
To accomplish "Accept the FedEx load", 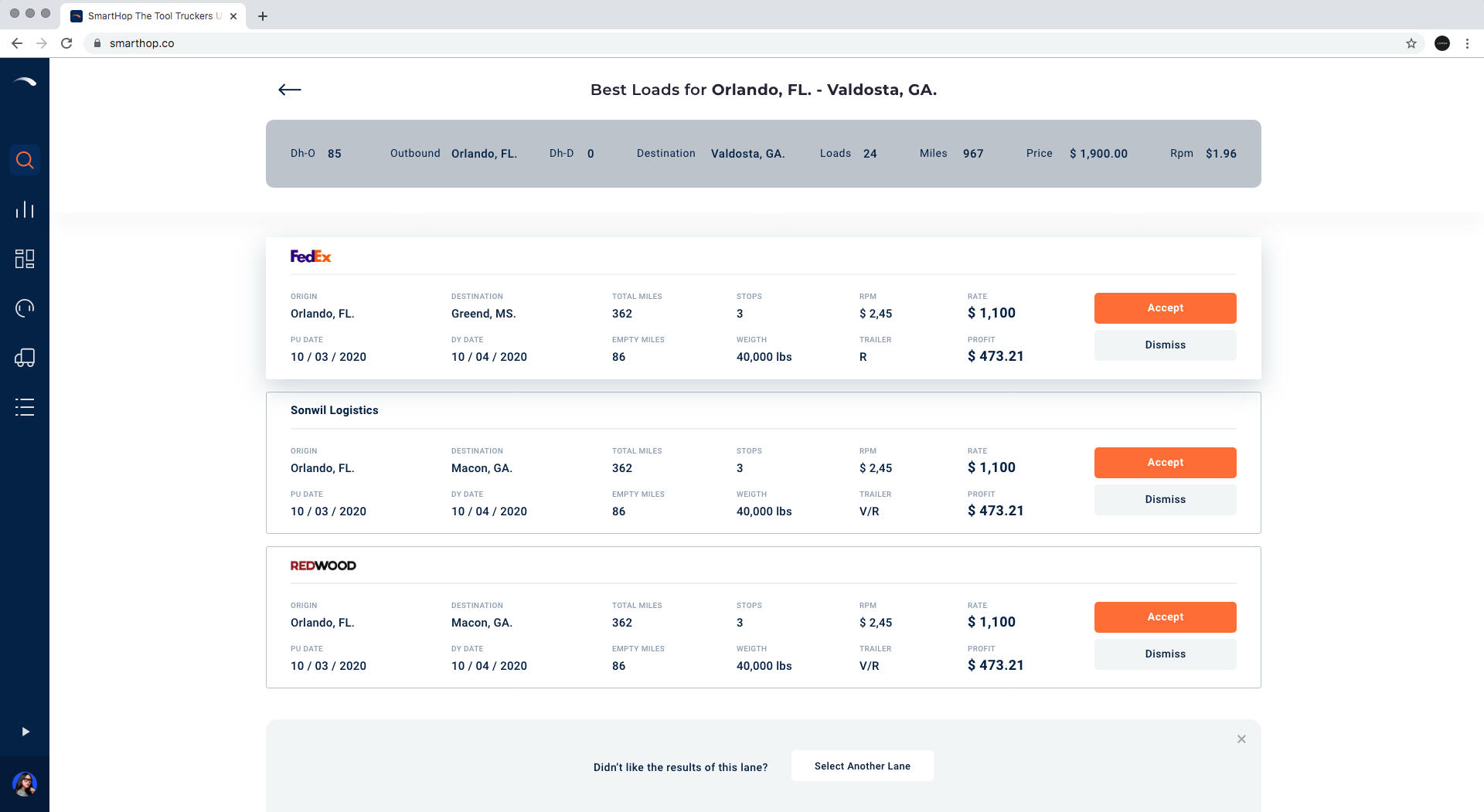I will (1165, 307).
